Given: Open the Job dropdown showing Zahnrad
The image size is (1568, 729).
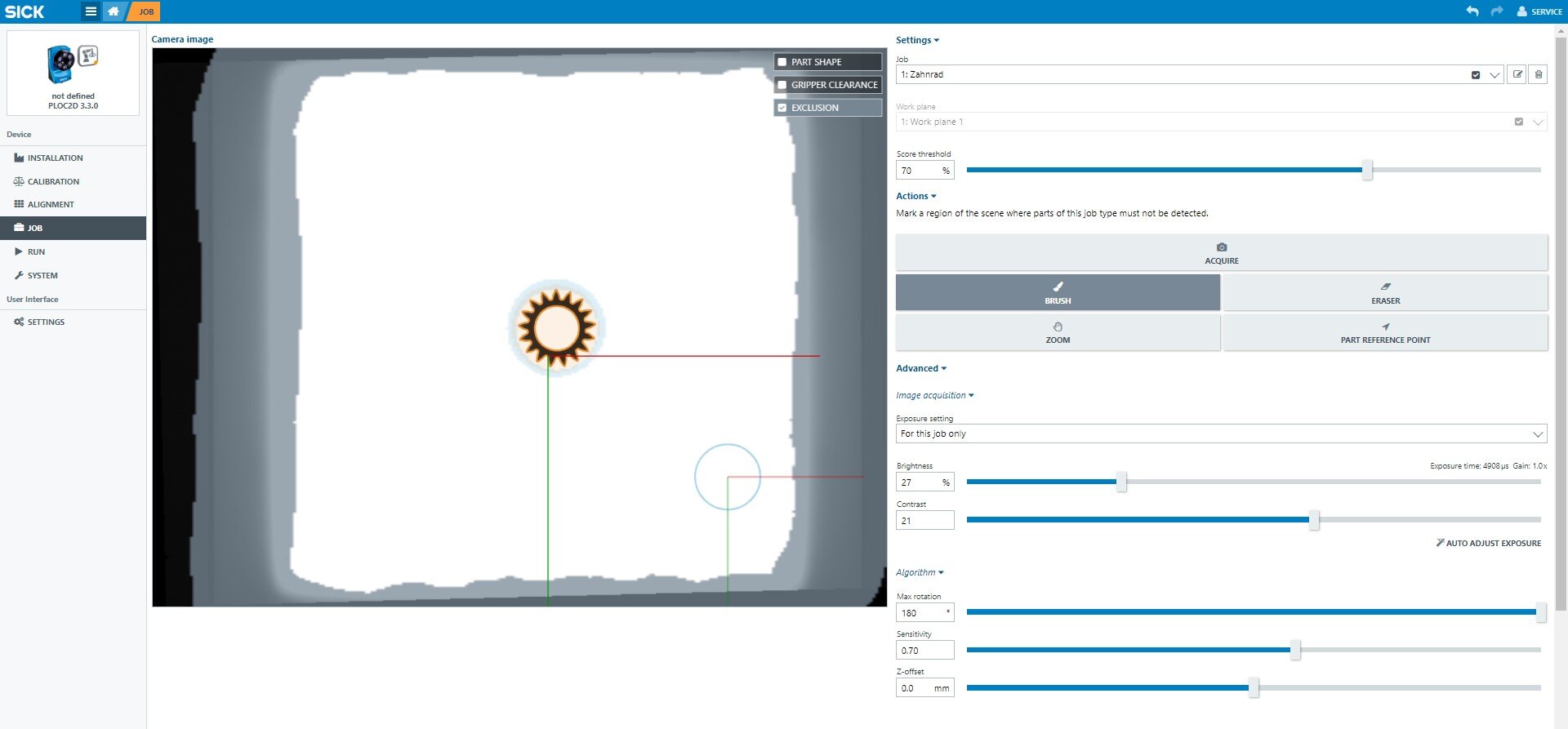Looking at the screenshot, I should point(1494,74).
